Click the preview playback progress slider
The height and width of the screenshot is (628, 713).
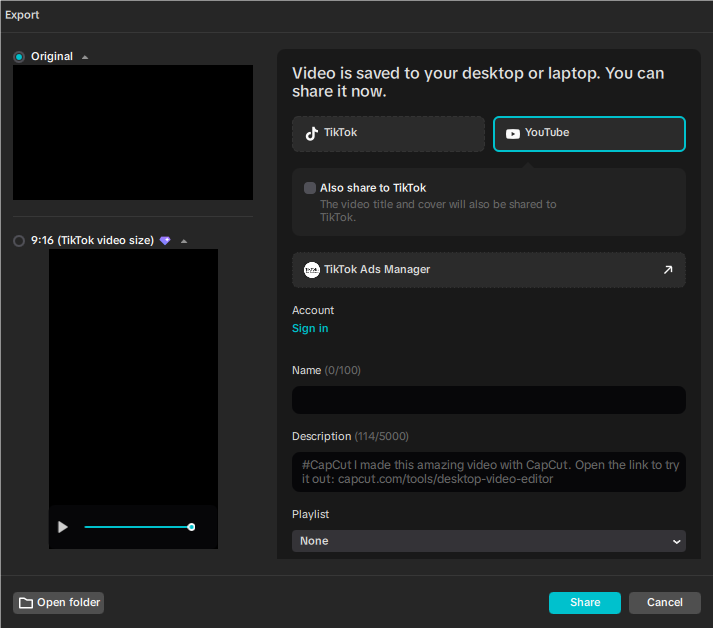[x=138, y=527]
